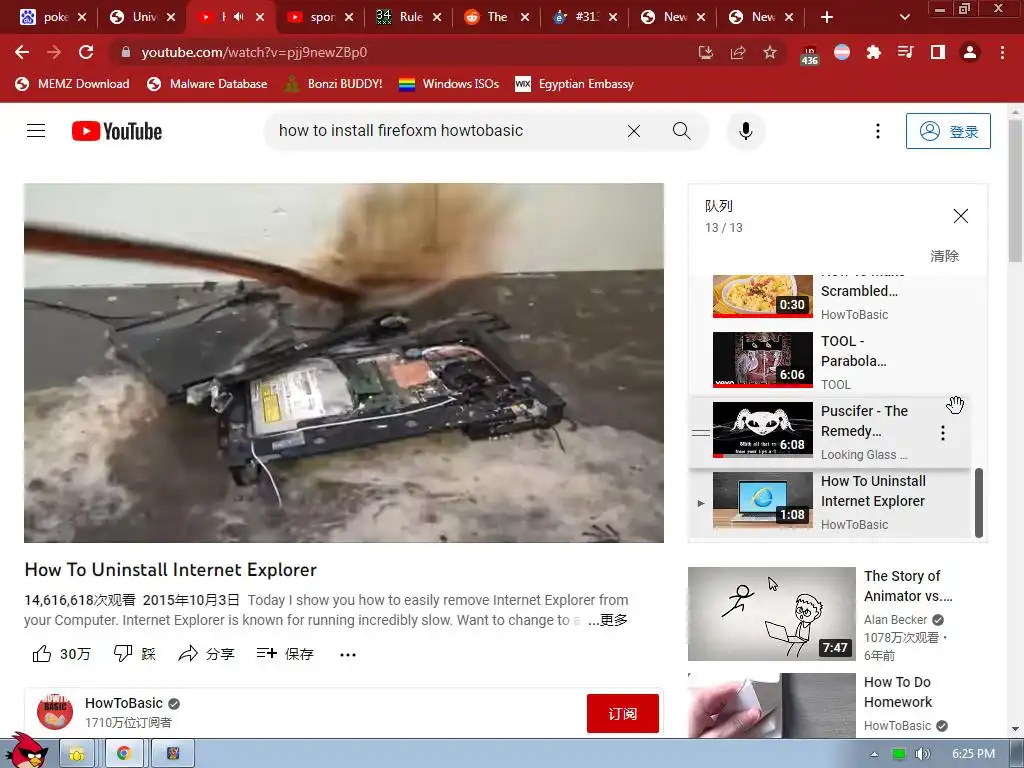This screenshot has width=1024, height=768.
Task: Open the Malware Database bookmark
Action: pyautogui.click(x=207, y=84)
